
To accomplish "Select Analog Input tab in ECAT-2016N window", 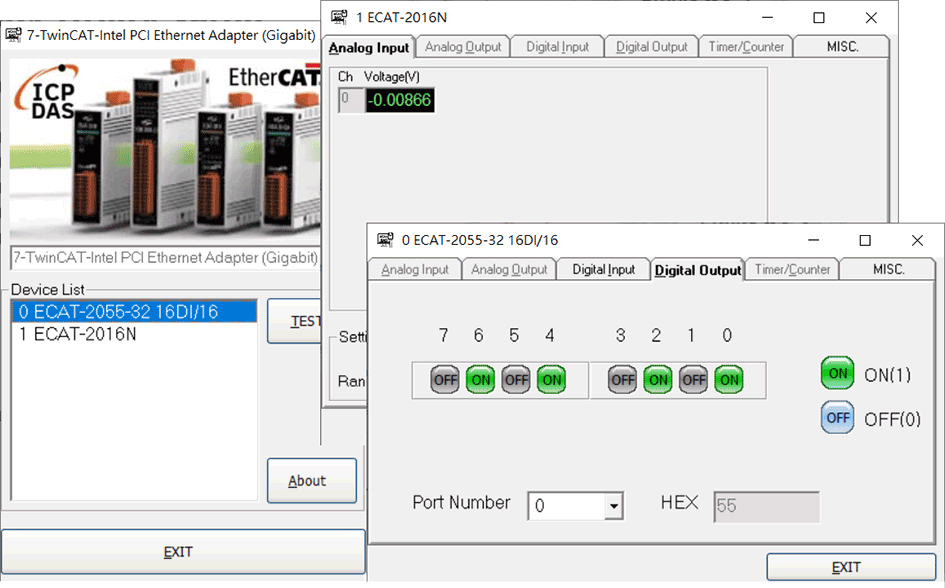I will click(369, 47).
